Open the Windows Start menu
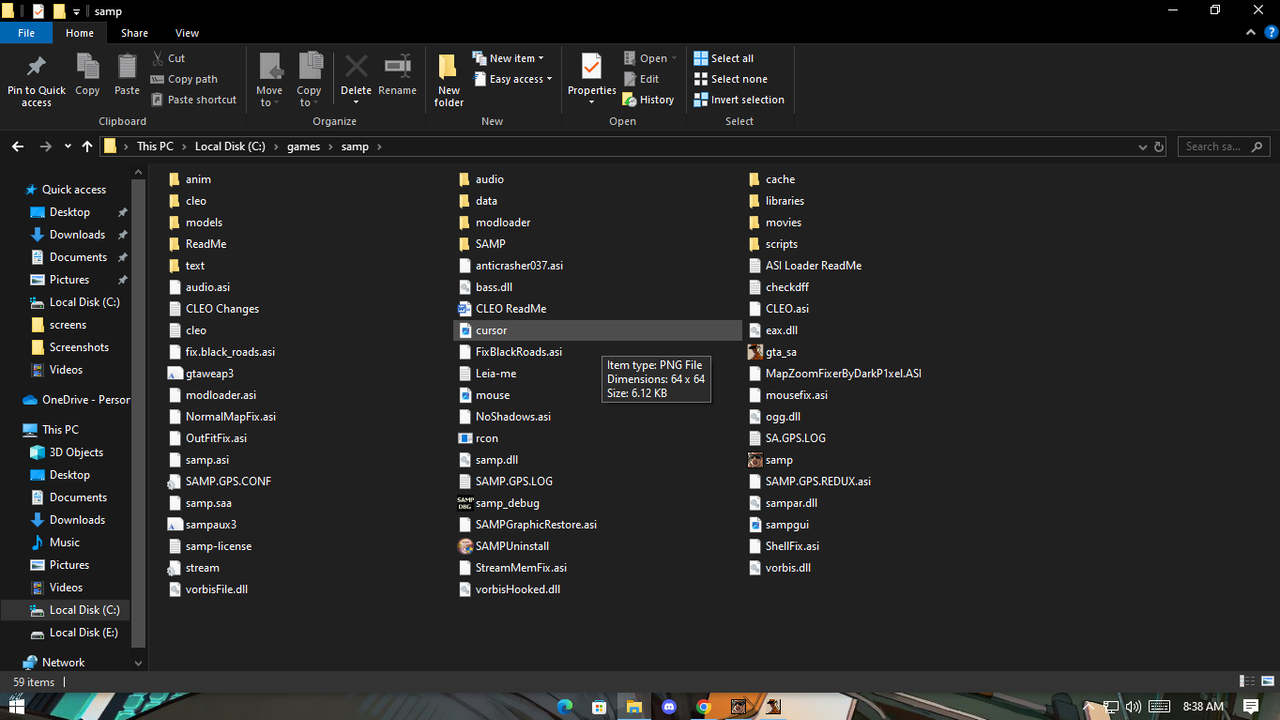The image size is (1280, 720). point(17,706)
